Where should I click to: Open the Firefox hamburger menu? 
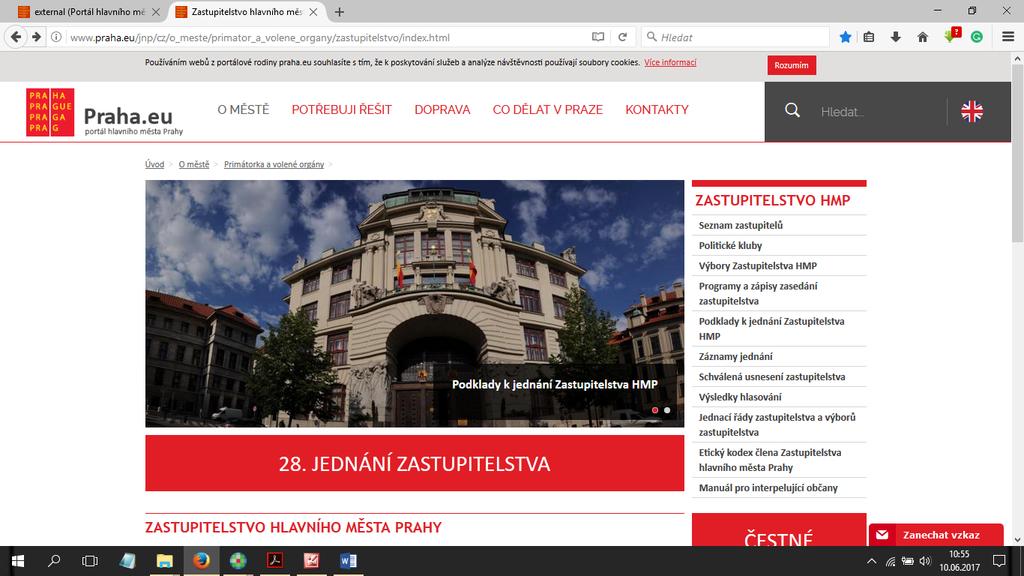point(1008,37)
